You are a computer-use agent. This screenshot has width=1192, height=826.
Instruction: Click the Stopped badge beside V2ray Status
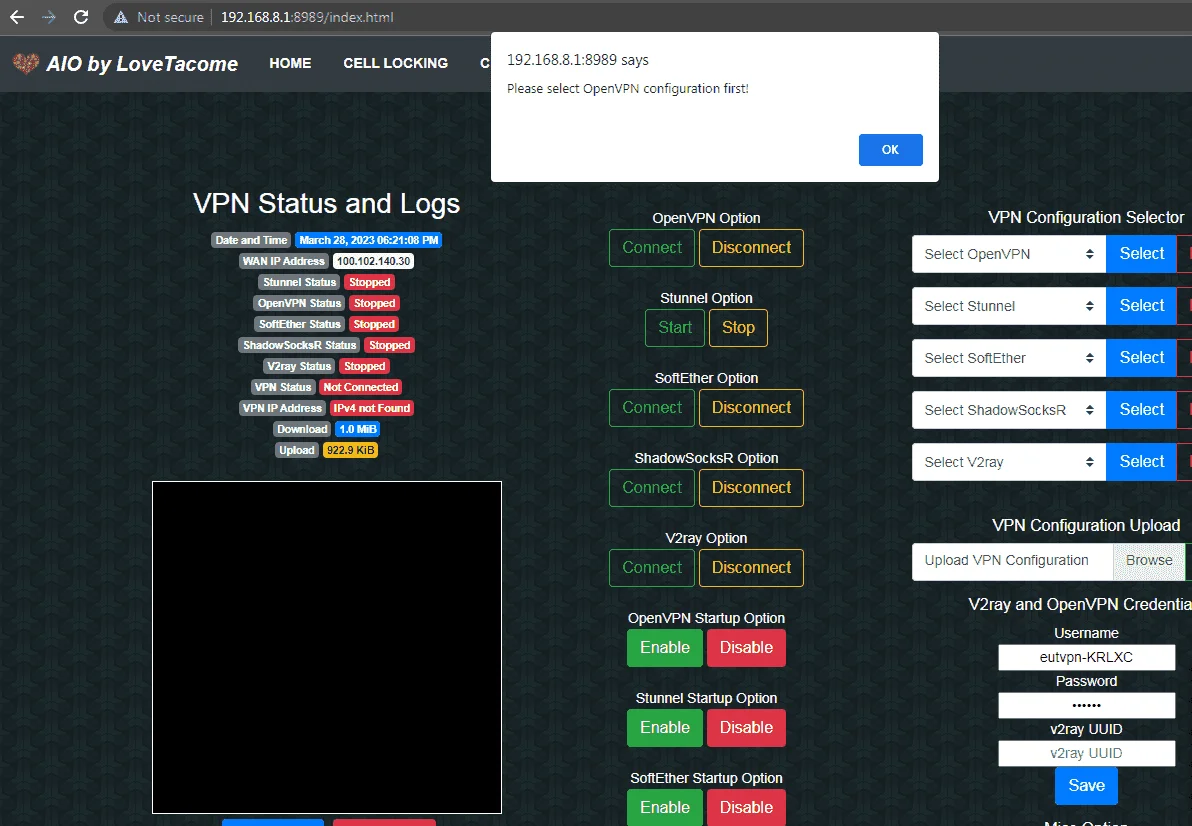364,366
